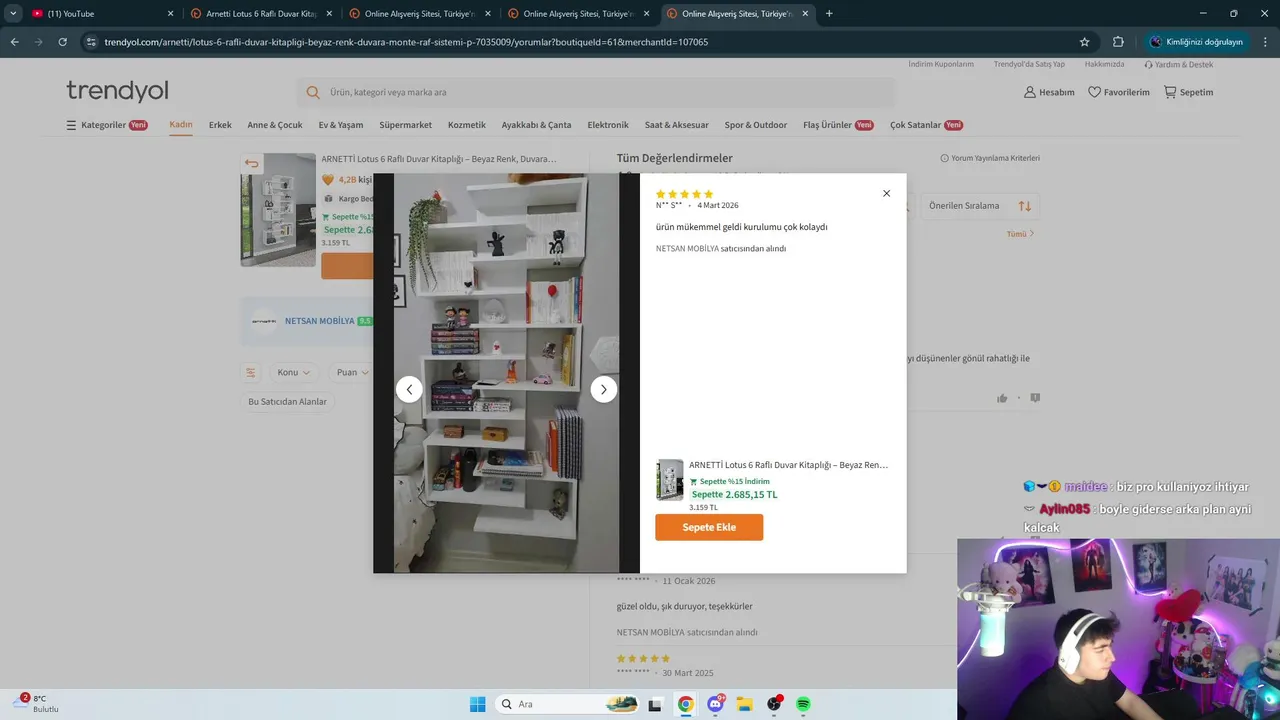
Task: Show previous review photo
Action: tap(409, 389)
